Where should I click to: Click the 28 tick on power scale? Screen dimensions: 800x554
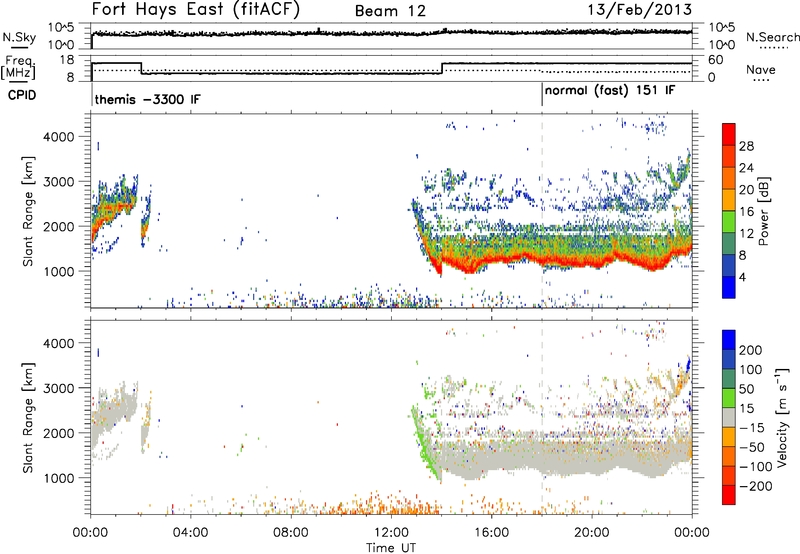[746, 146]
